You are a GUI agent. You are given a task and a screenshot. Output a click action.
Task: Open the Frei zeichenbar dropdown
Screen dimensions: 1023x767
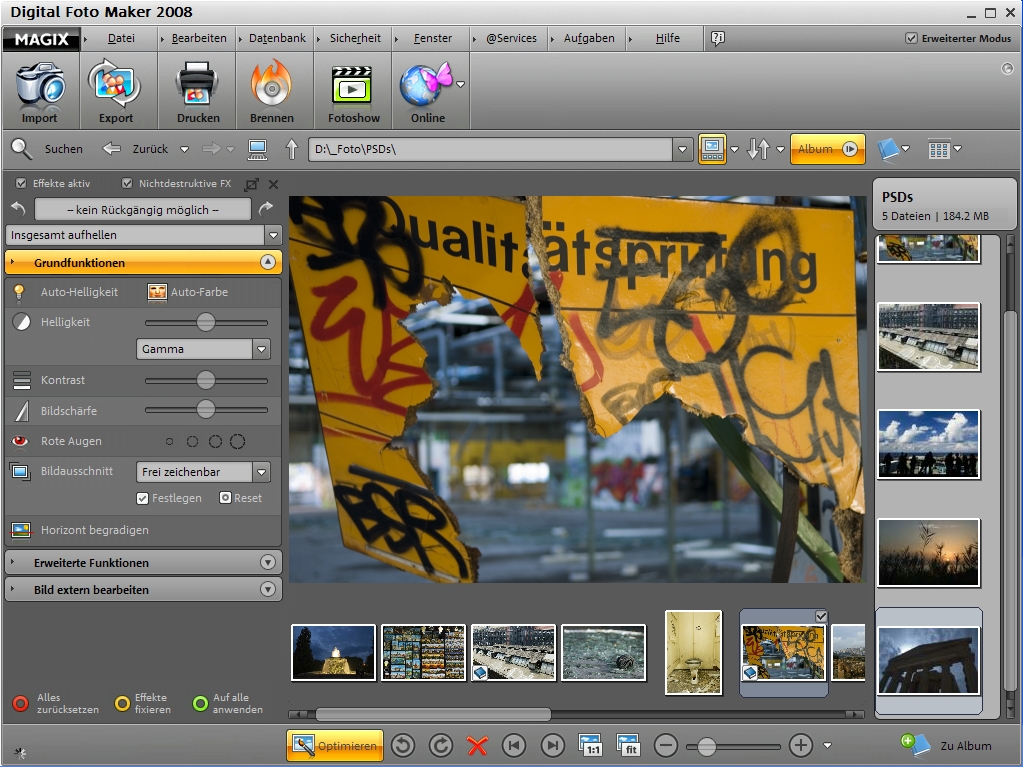pos(262,472)
